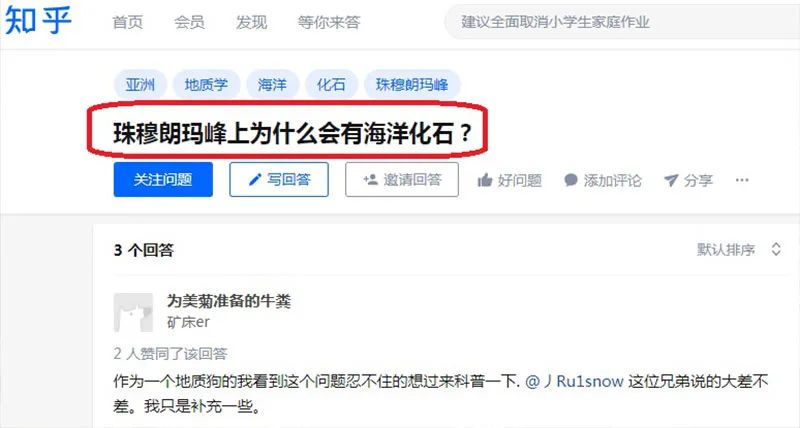Image resolution: width=800 pixels, height=428 pixels.
Task: Switch to the 发现 tab
Action: click(x=251, y=22)
